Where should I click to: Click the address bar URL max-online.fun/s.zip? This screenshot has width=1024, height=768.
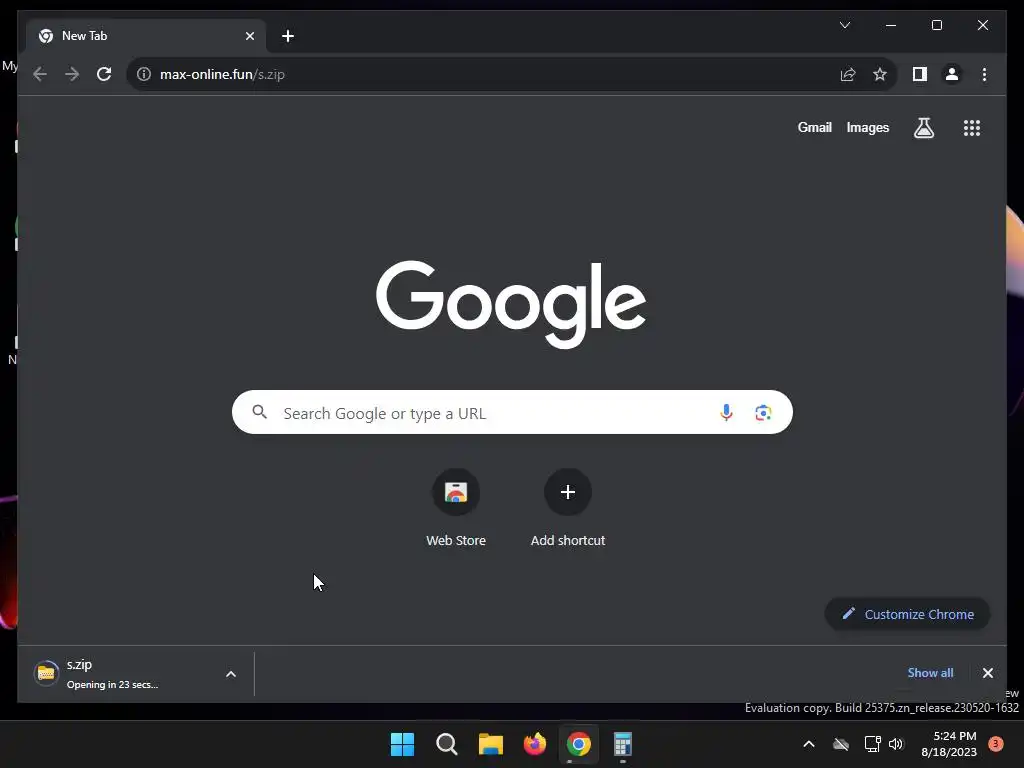[222, 74]
